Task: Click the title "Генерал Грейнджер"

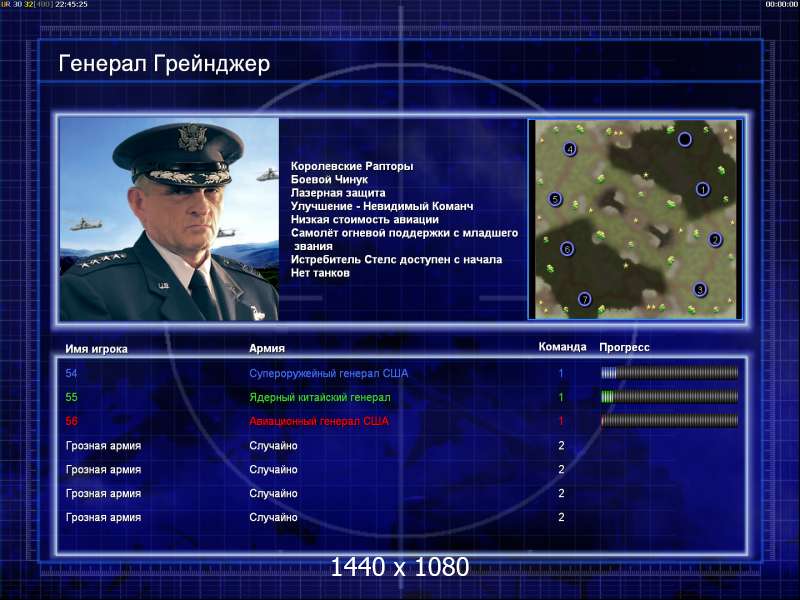Action: (x=164, y=64)
